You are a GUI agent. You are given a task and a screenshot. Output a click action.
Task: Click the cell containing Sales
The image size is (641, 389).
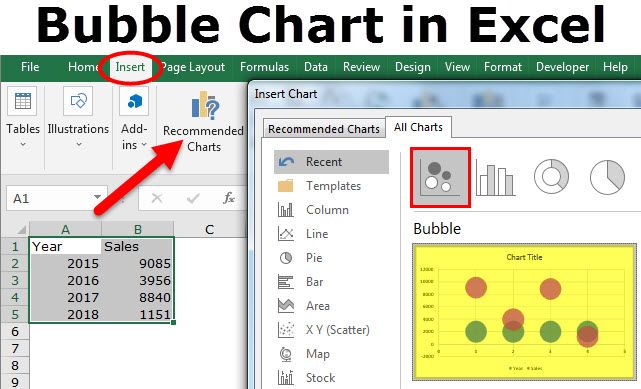pyautogui.click(x=138, y=246)
